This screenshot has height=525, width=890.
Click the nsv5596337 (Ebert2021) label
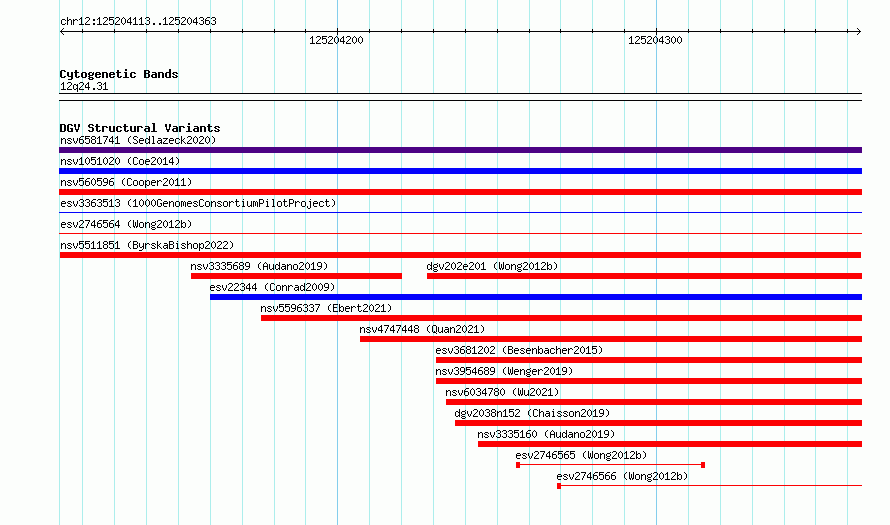coord(326,308)
